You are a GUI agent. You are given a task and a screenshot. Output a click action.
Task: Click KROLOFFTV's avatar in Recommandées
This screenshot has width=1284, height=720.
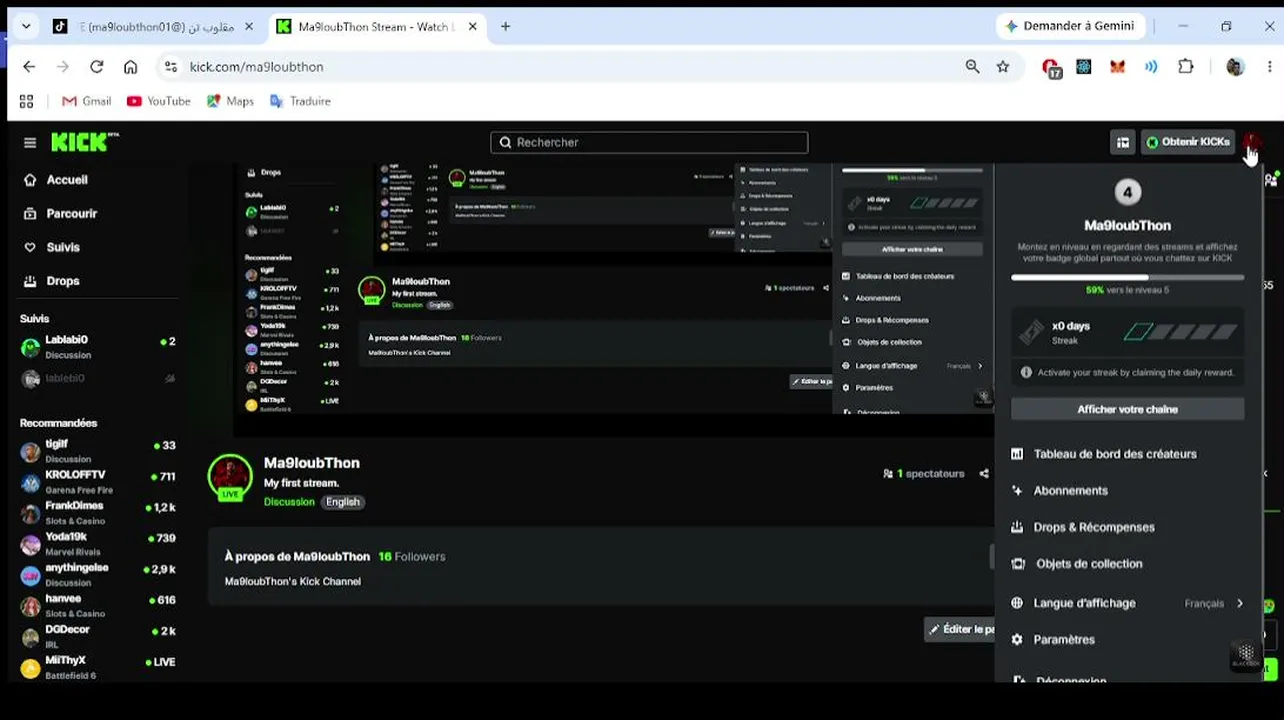[x=31, y=483]
